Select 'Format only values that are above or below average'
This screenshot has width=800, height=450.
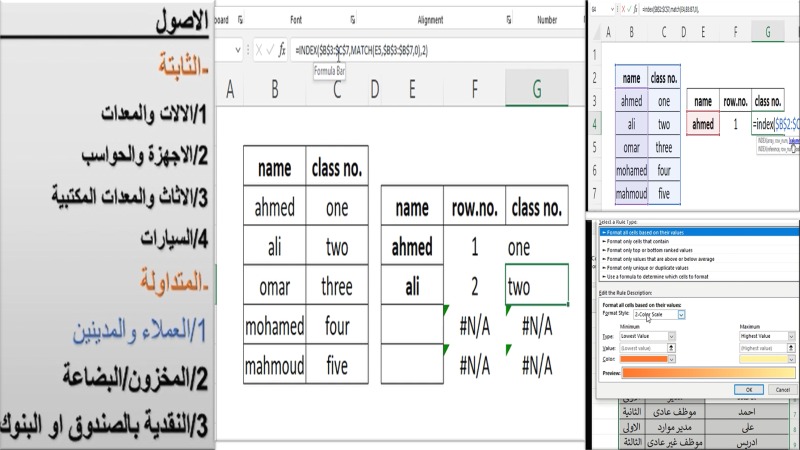(697, 259)
